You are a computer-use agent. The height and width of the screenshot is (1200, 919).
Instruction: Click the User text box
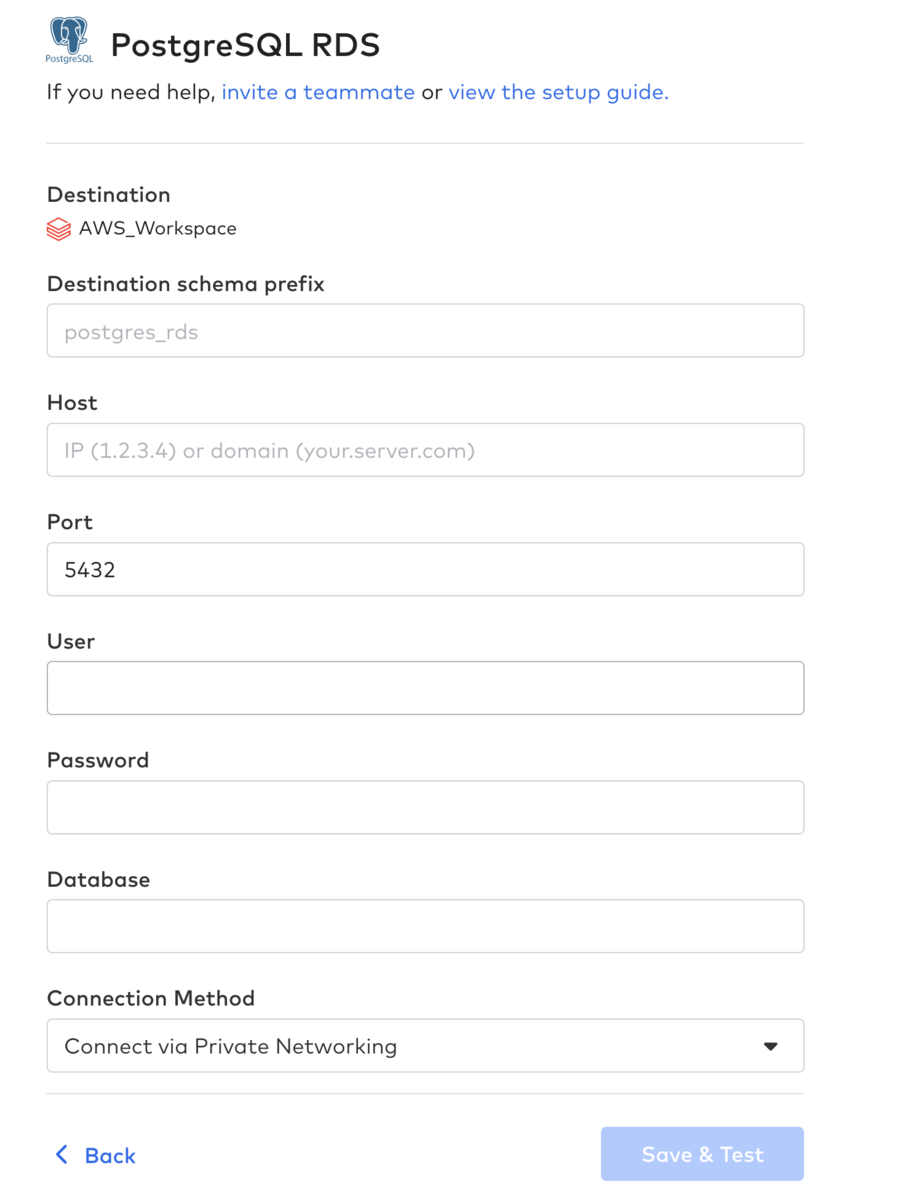[425, 688]
